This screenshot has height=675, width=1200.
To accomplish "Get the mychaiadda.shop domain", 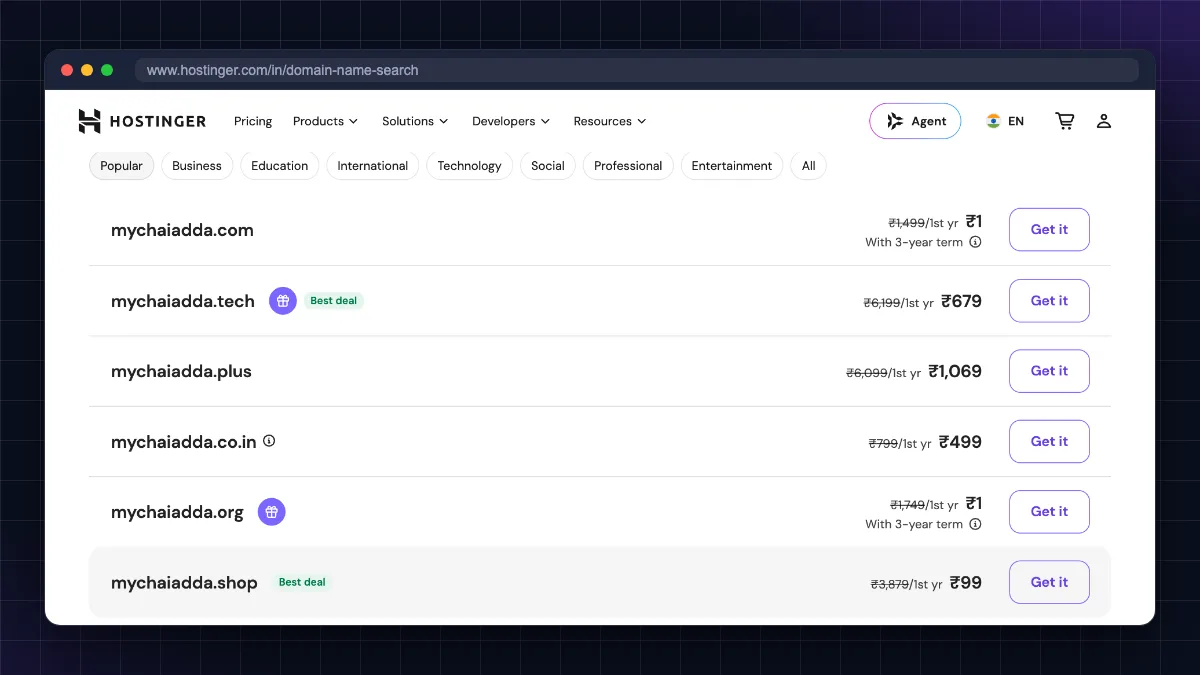I will click(x=1049, y=582).
